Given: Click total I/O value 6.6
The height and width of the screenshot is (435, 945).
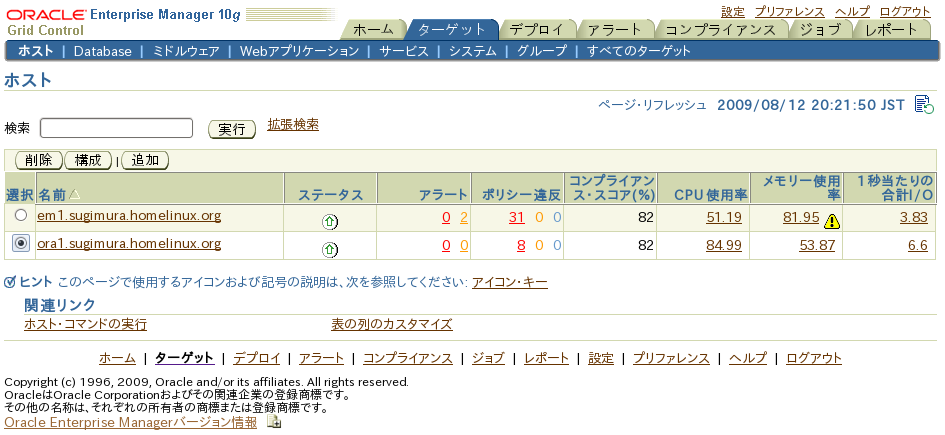Looking at the screenshot, I should pyautogui.click(x=918, y=246).
